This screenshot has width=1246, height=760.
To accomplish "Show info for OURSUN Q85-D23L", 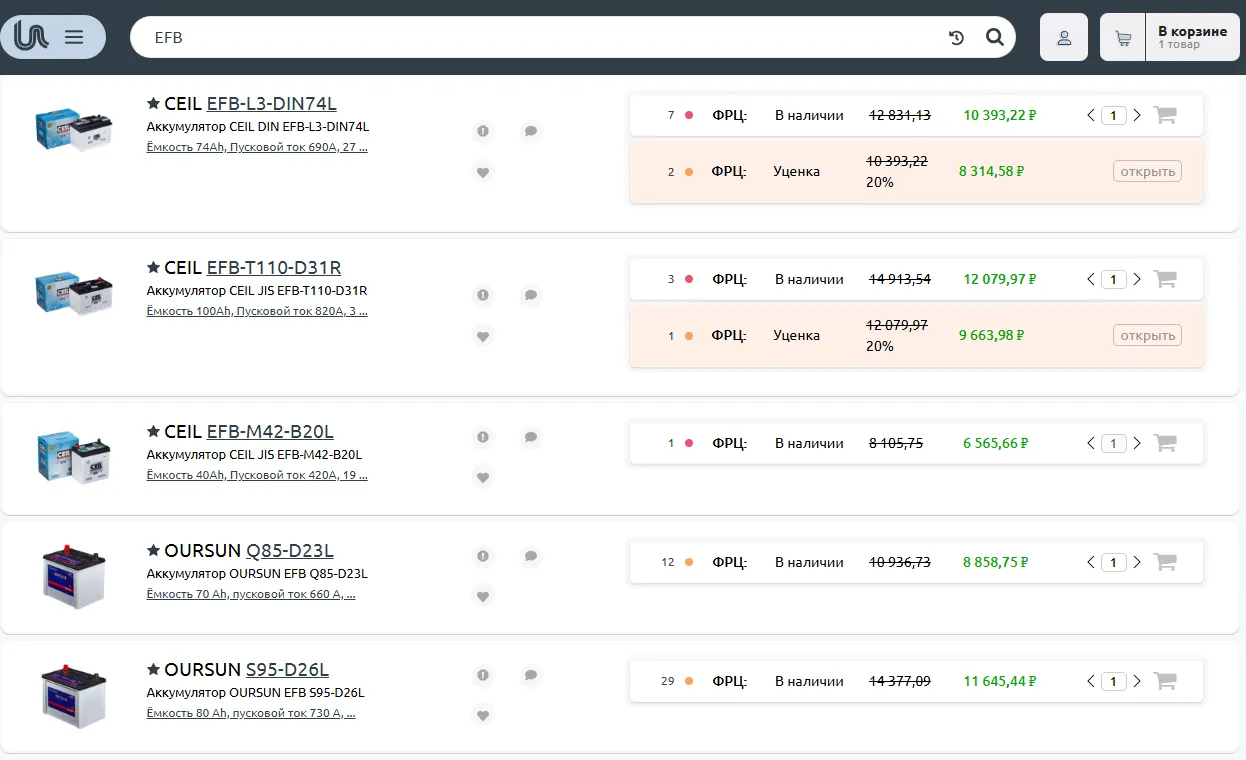I will (x=483, y=556).
